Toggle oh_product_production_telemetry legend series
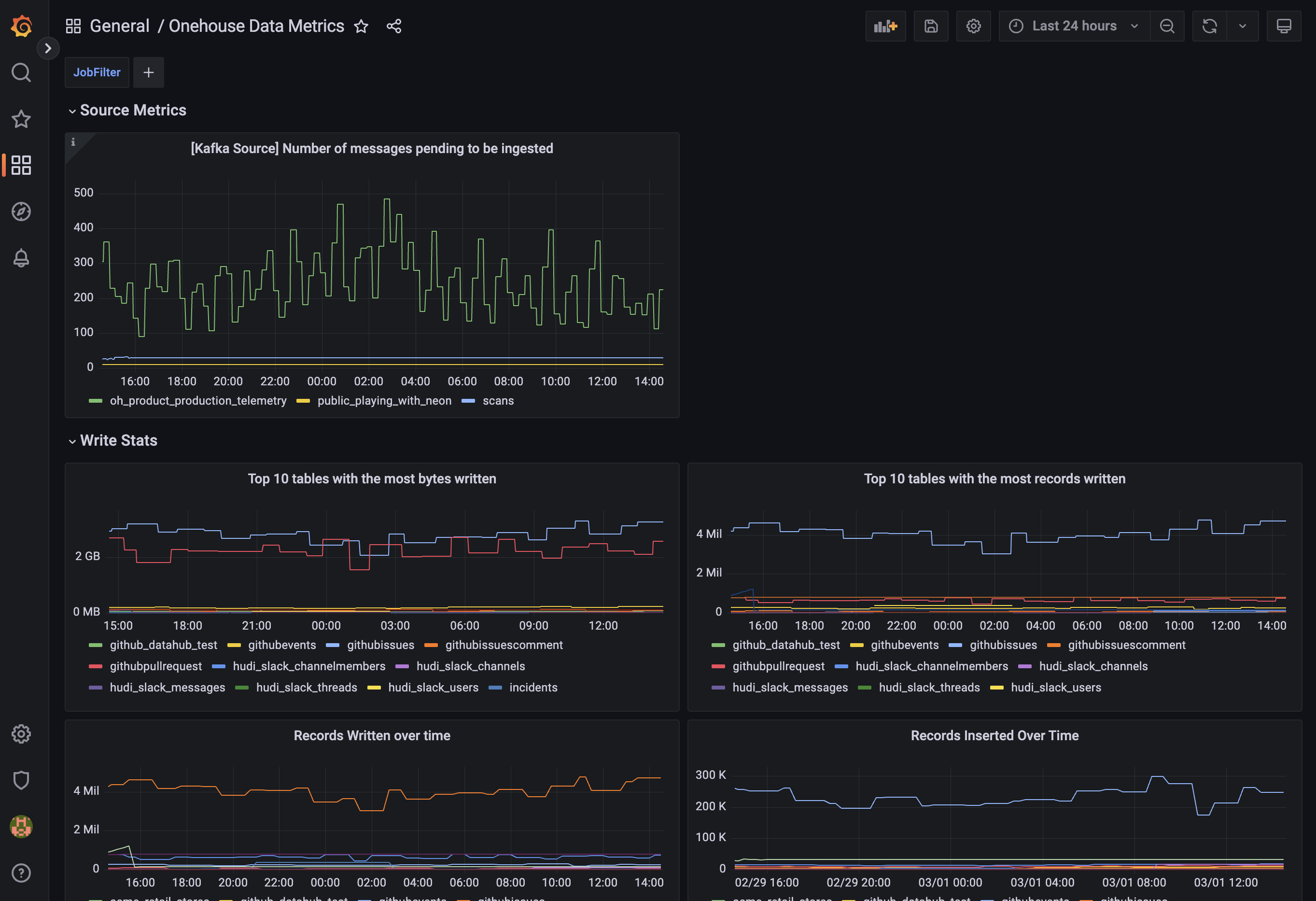 tap(197, 401)
